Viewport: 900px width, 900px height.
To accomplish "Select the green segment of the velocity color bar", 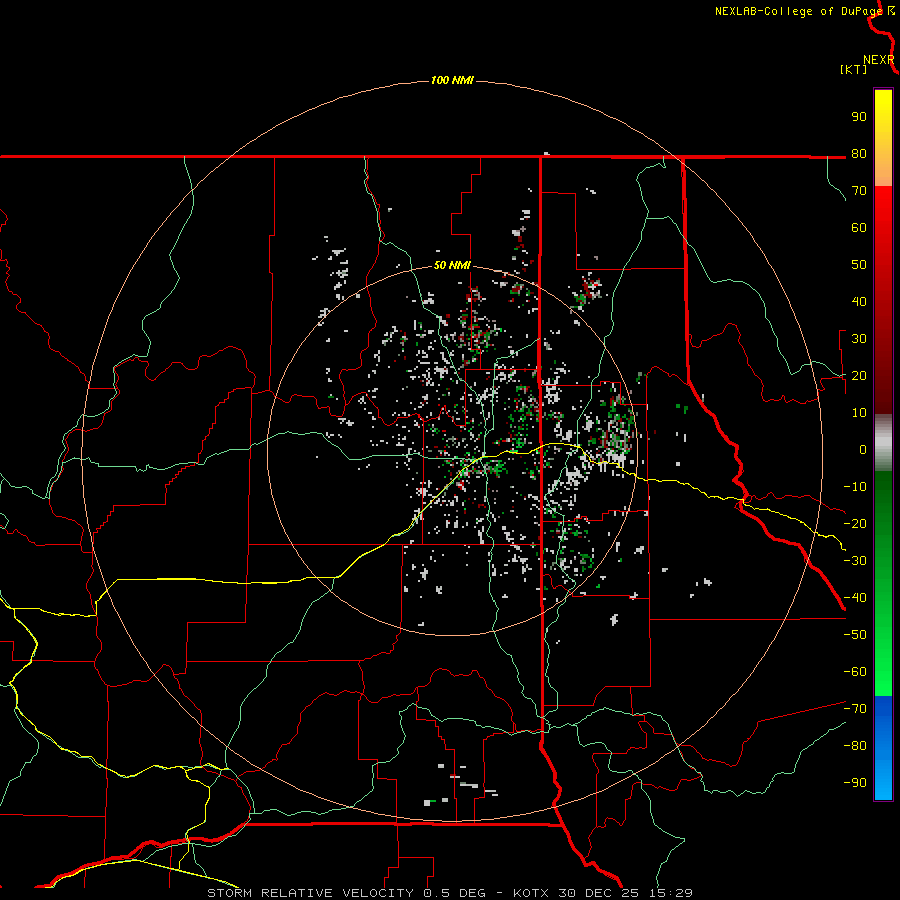I will coord(883,583).
